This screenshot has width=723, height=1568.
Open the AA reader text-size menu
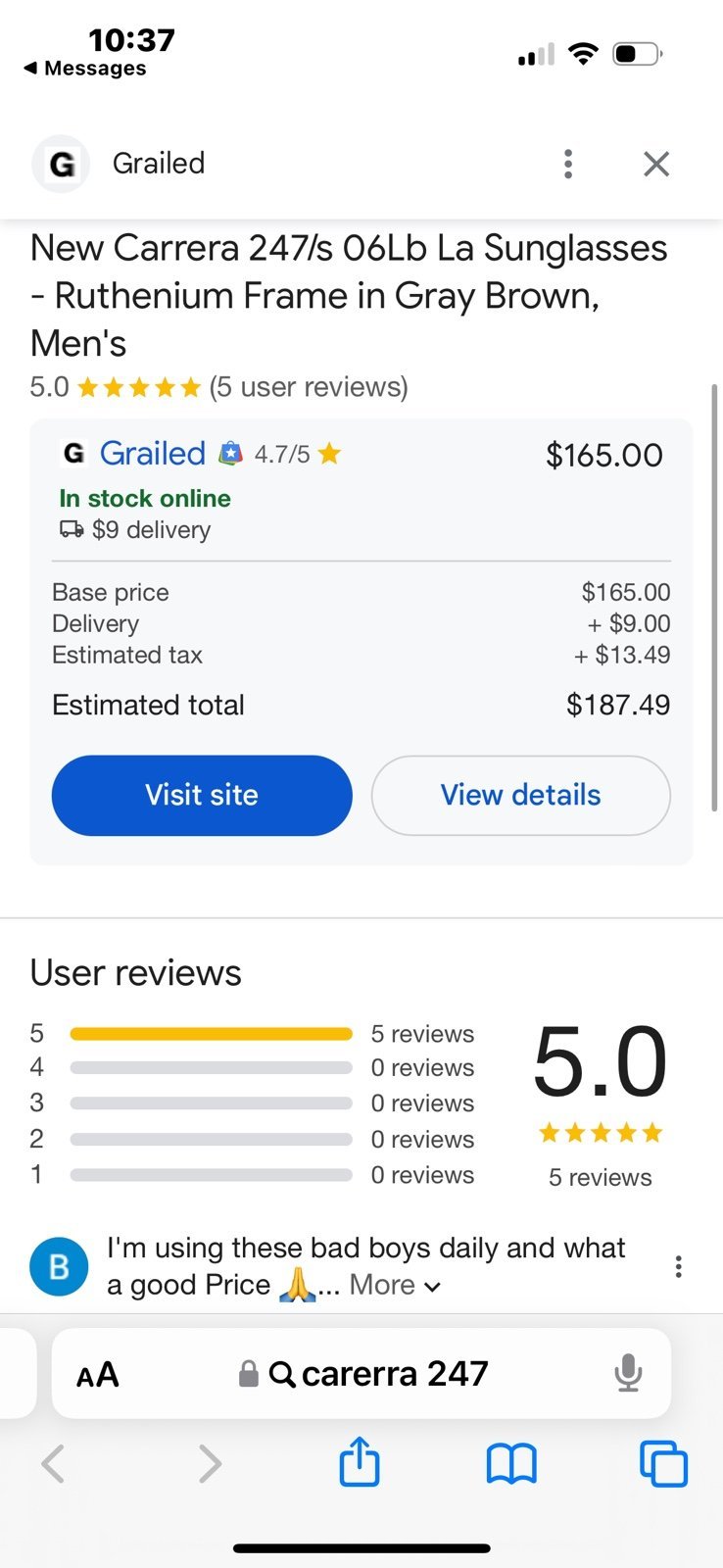click(x=98, y=1374)
